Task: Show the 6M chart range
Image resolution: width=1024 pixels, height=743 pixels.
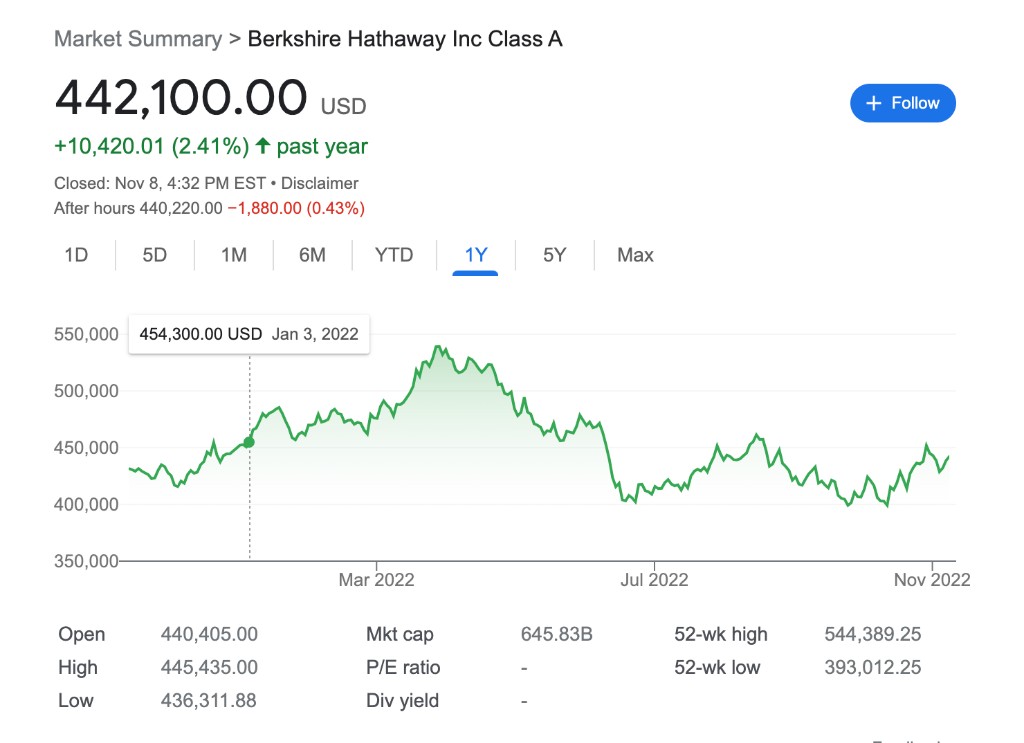Action: 312,255
